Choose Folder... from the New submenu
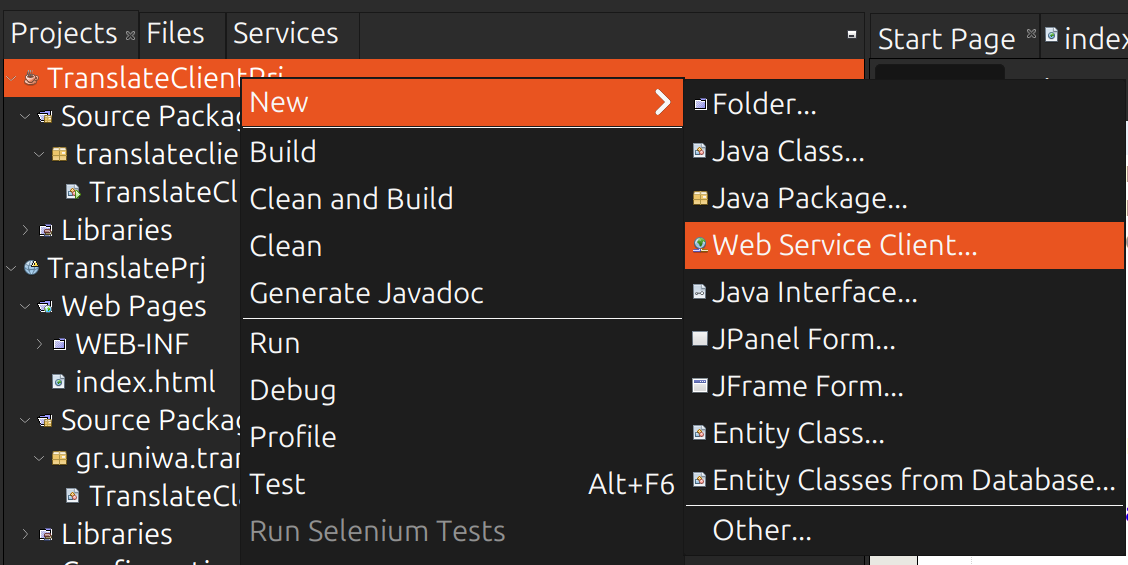The height and width of the screenshot is (565, 1128). pos(904,105)
